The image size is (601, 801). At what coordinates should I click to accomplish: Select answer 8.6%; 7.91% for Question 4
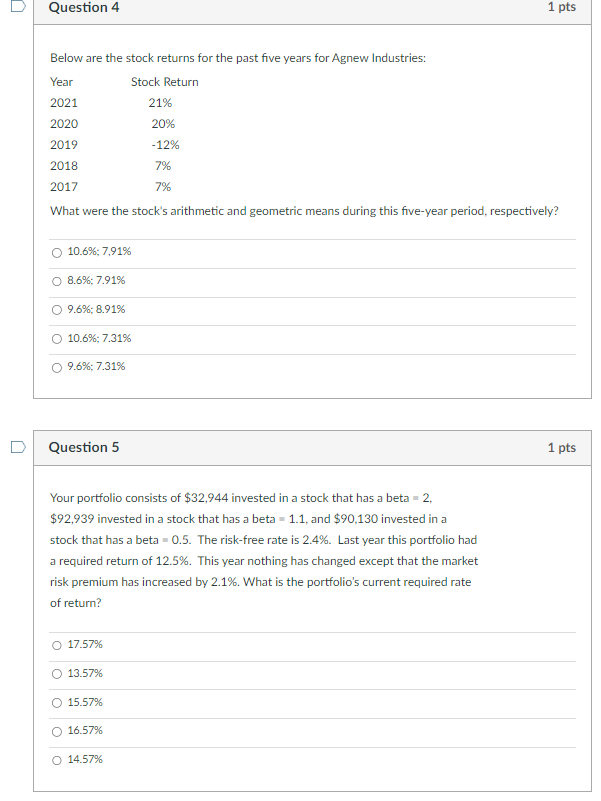click(x=57, y=280)
